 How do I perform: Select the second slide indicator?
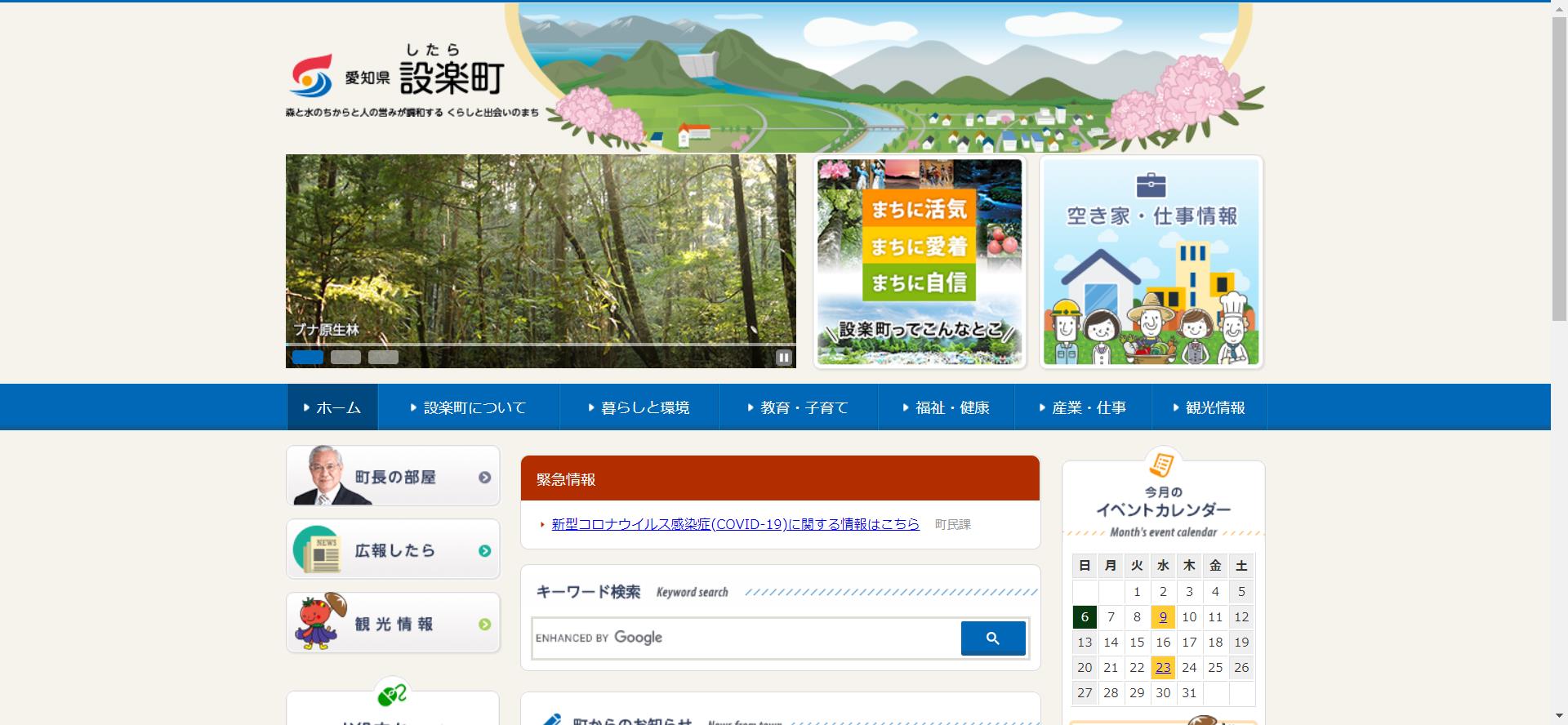tap(345, 357)
